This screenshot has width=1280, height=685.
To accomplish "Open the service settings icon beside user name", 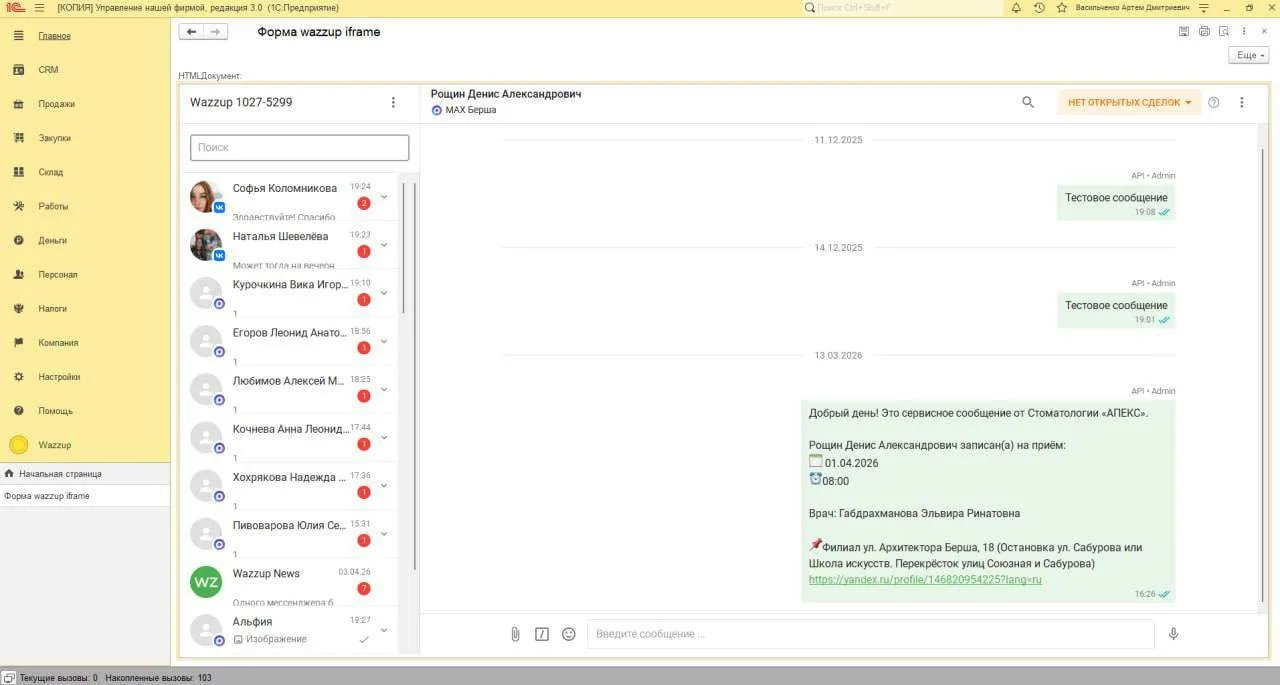I will (x=1204, y=7).
